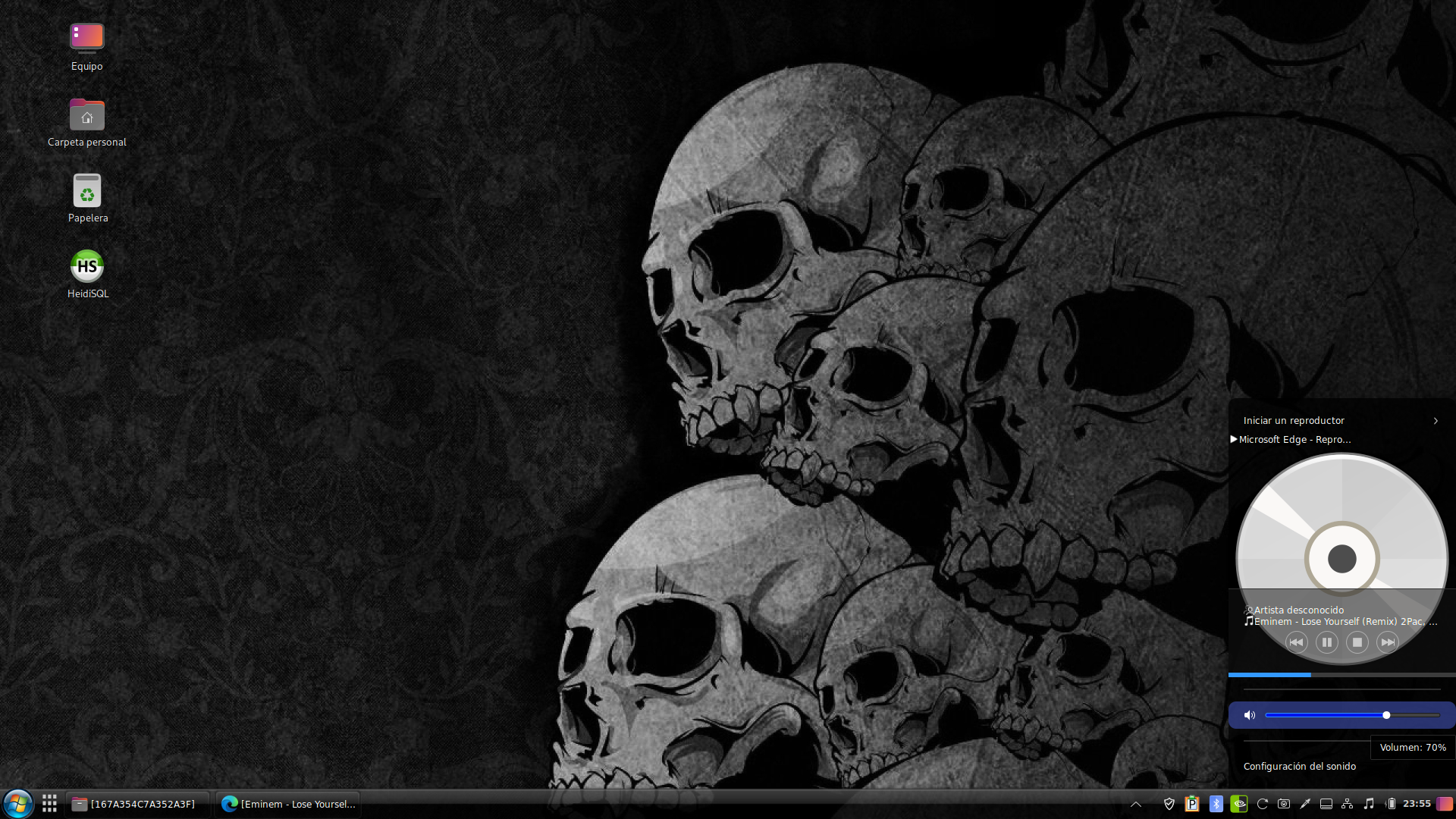
Task: Click the Eminem - Lose Yourself (Remix) title
Action: [1345, 622]
